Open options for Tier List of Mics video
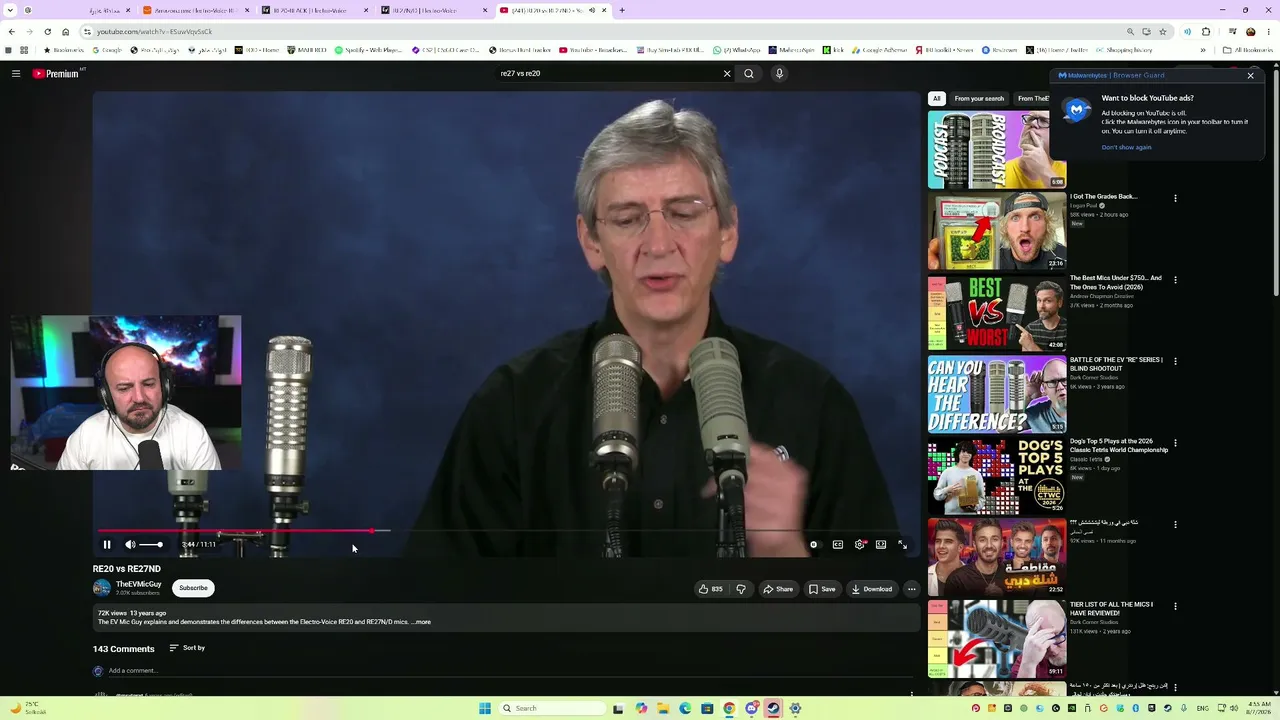This screenshot has width=1280, height=720. click(x=1175, y=606)
